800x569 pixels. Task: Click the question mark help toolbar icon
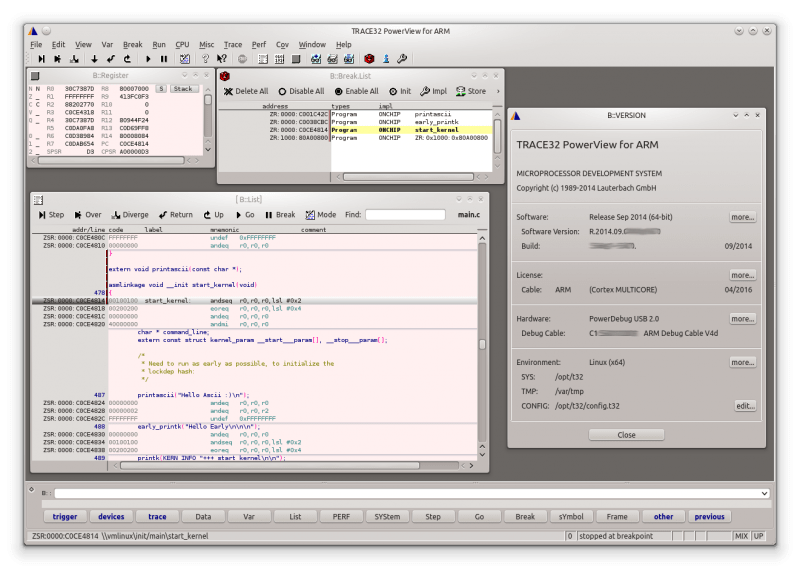(x=205, y=59)
